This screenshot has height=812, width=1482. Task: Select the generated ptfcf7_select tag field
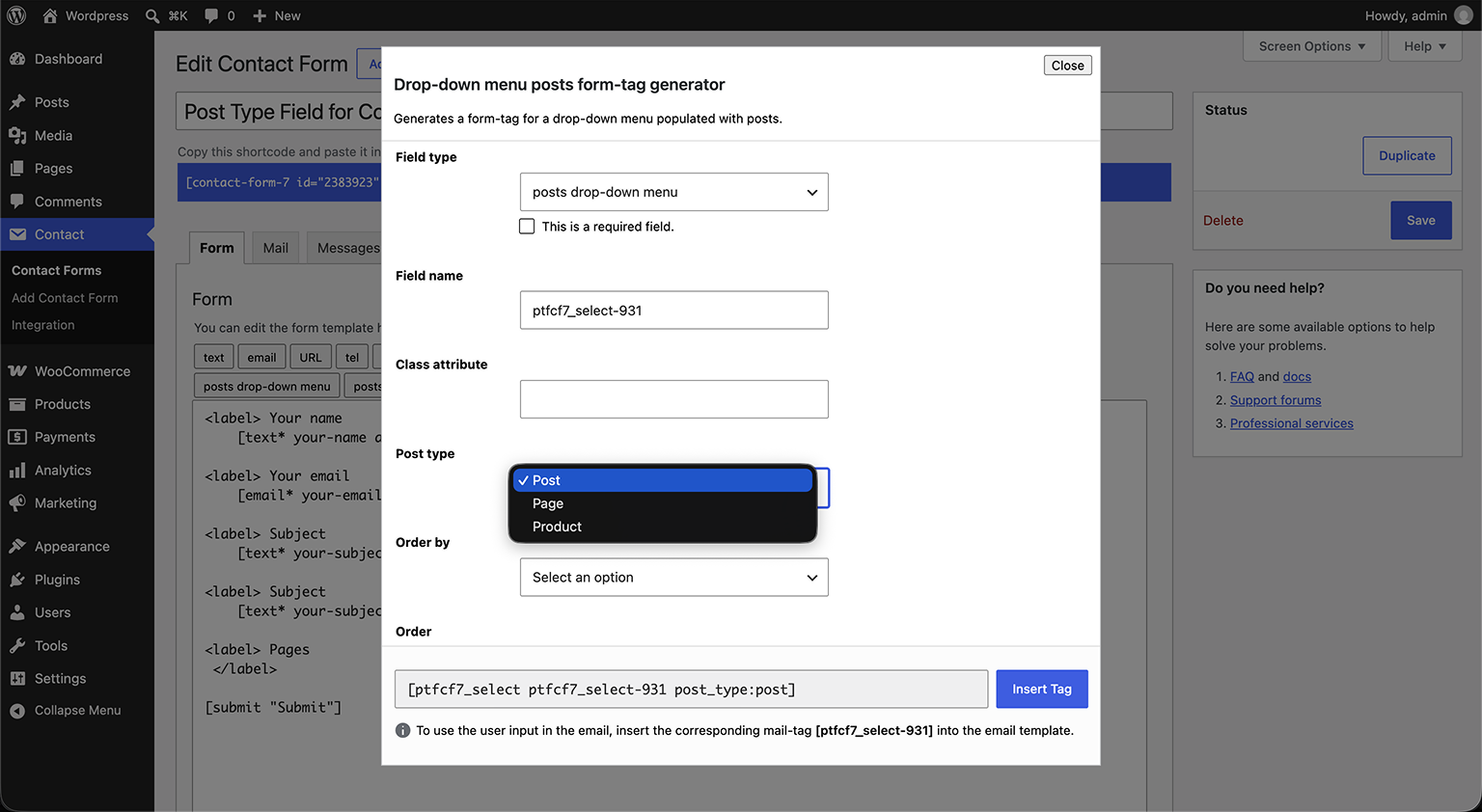(x=691, y=690)
